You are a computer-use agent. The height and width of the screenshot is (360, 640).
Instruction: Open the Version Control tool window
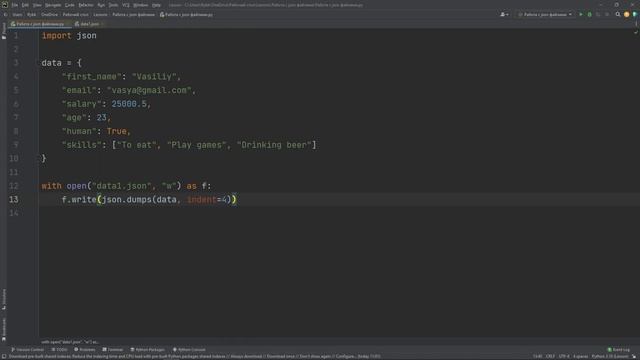click(x=27, y=350)
